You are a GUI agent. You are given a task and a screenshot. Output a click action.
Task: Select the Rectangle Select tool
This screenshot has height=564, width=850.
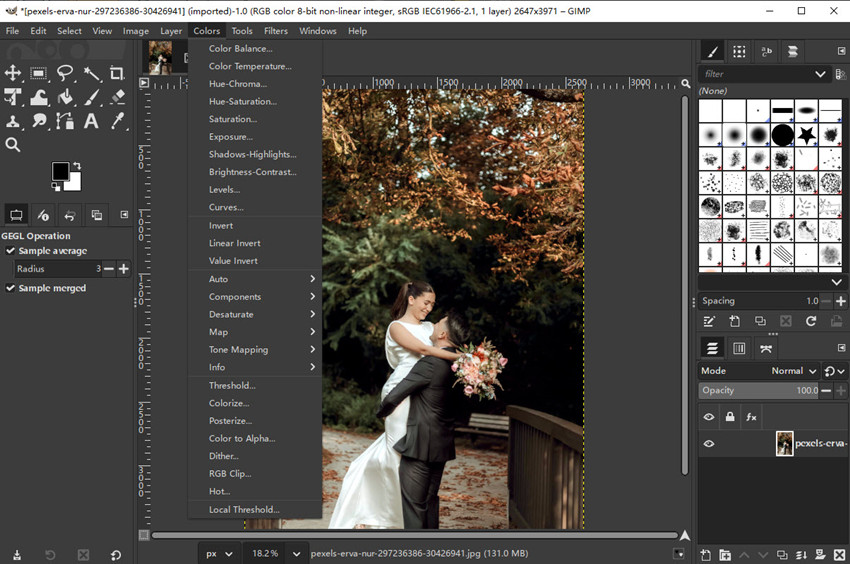pos(38,73)
